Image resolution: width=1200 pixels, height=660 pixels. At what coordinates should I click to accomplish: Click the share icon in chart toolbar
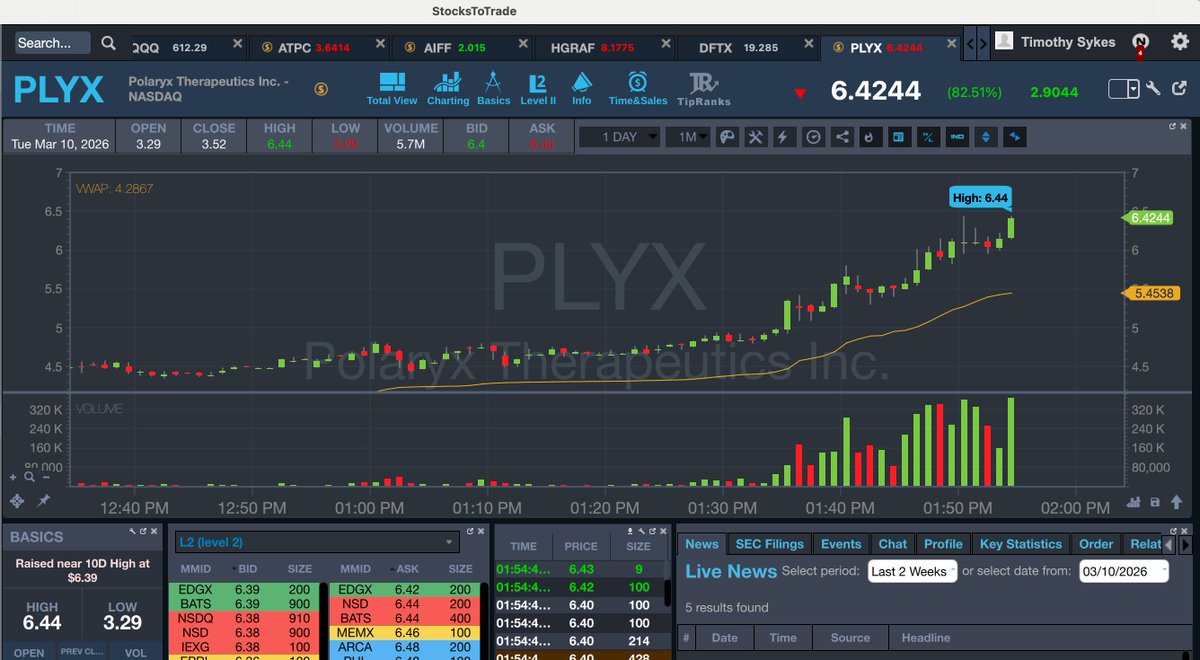(x=842, y=137)
